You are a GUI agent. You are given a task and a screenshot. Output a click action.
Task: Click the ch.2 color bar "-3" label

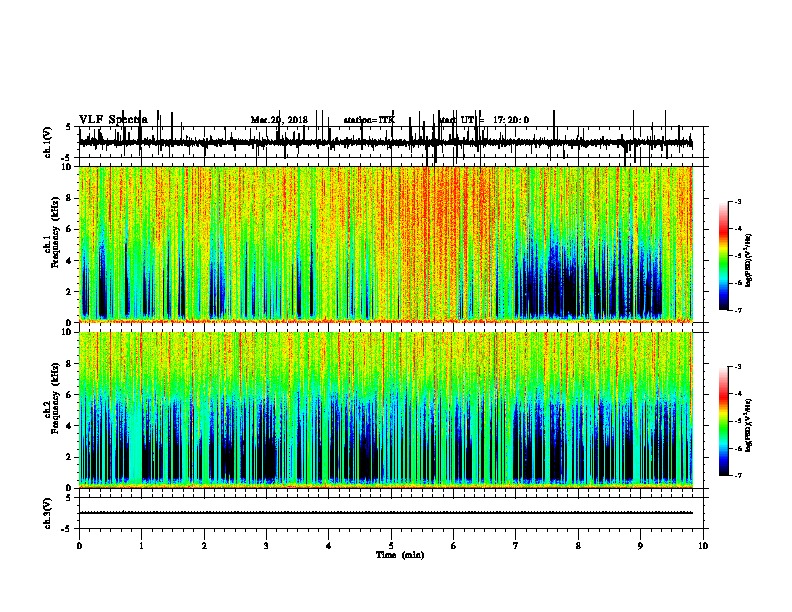pos(738,367)
